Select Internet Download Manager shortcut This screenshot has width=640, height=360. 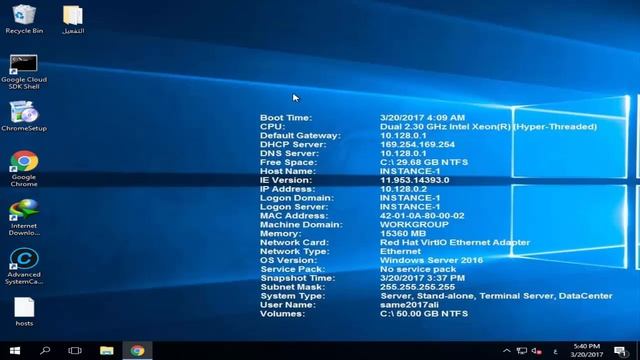pyautogui.click(x=24, y=217)
